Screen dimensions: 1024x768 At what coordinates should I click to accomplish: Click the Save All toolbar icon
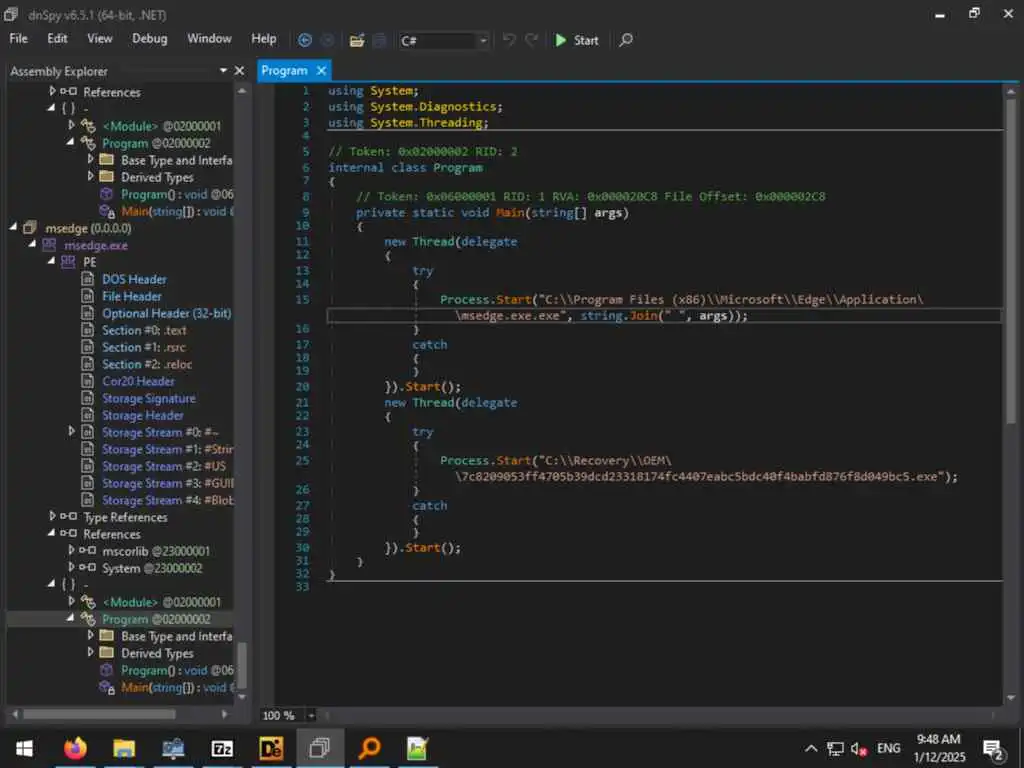click(379, 40)
